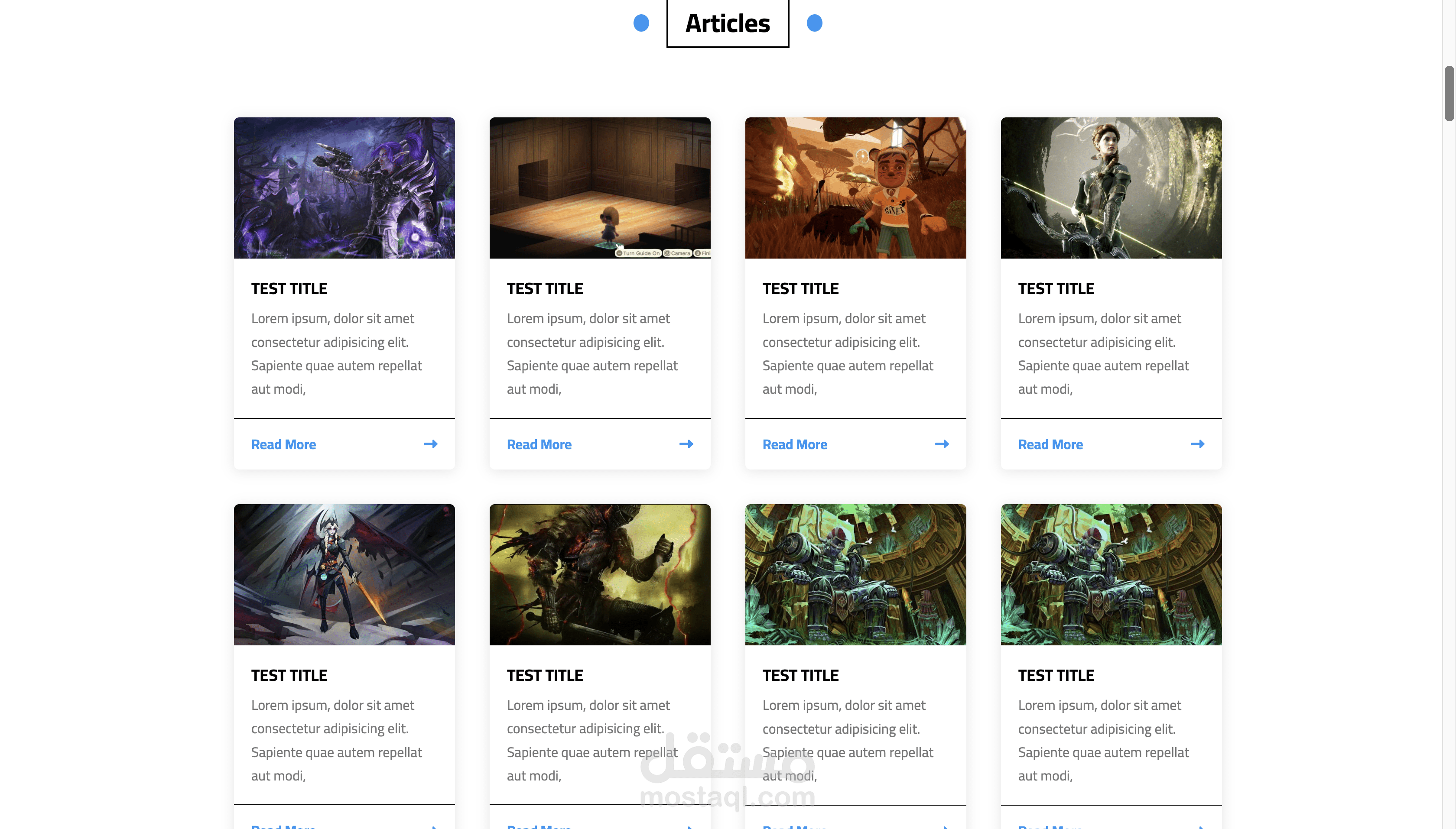Click blue dot right of Articles heading

tap(815, 23)
